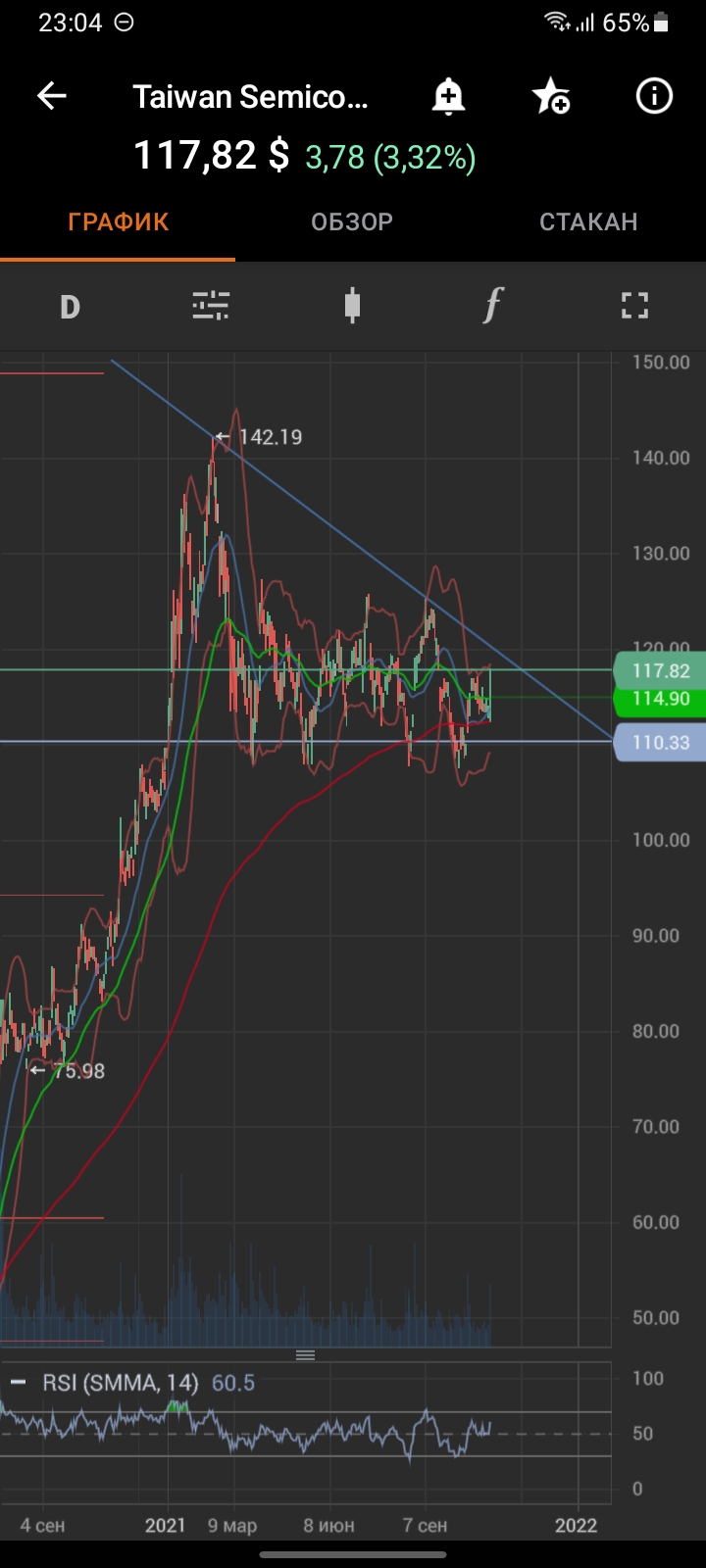Switch to the ГРАФИК tab
The image size is (706, 1568).
119,222
